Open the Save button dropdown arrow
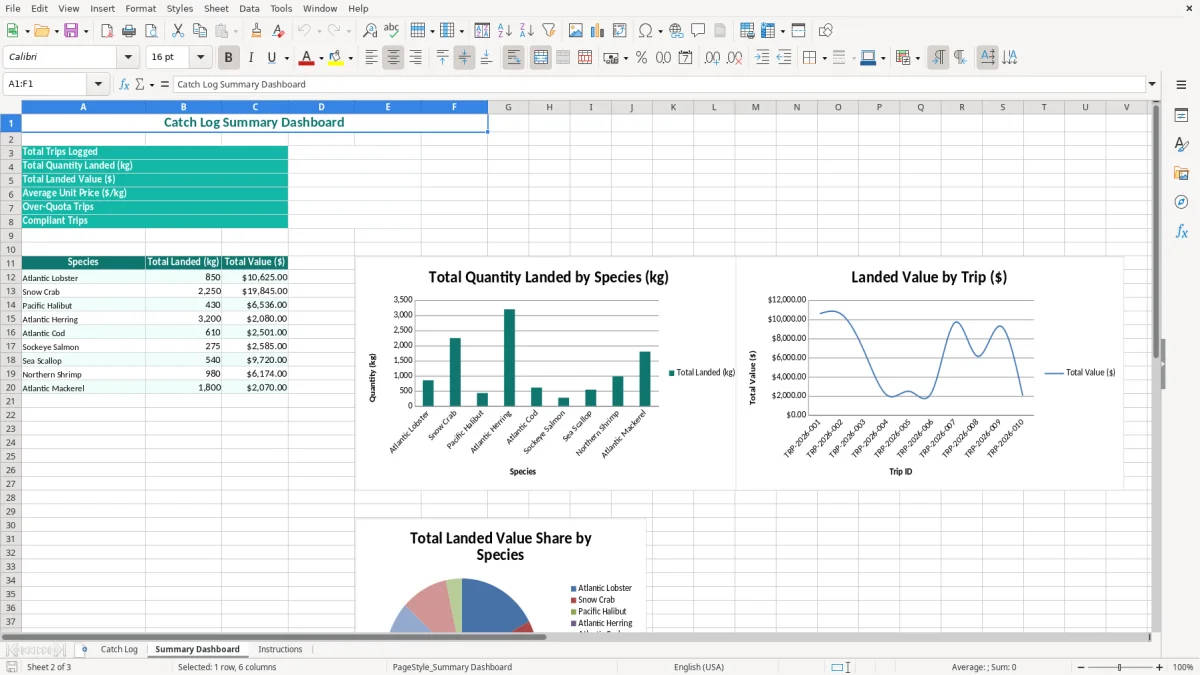The width and height of the screenshot is (1200, 675). point(86,31)
